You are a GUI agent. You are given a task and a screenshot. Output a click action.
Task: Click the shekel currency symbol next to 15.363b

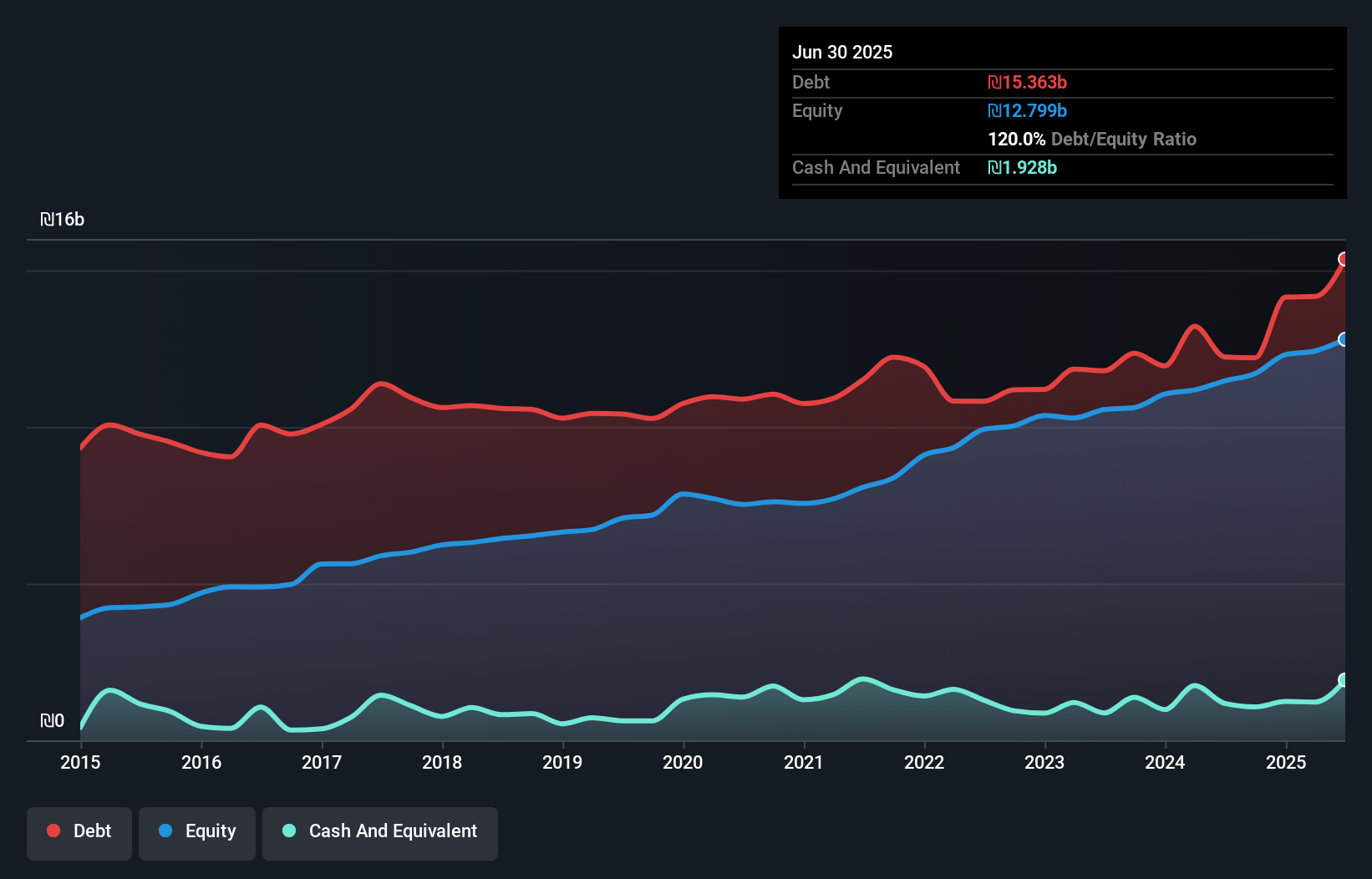coord(993,82)
